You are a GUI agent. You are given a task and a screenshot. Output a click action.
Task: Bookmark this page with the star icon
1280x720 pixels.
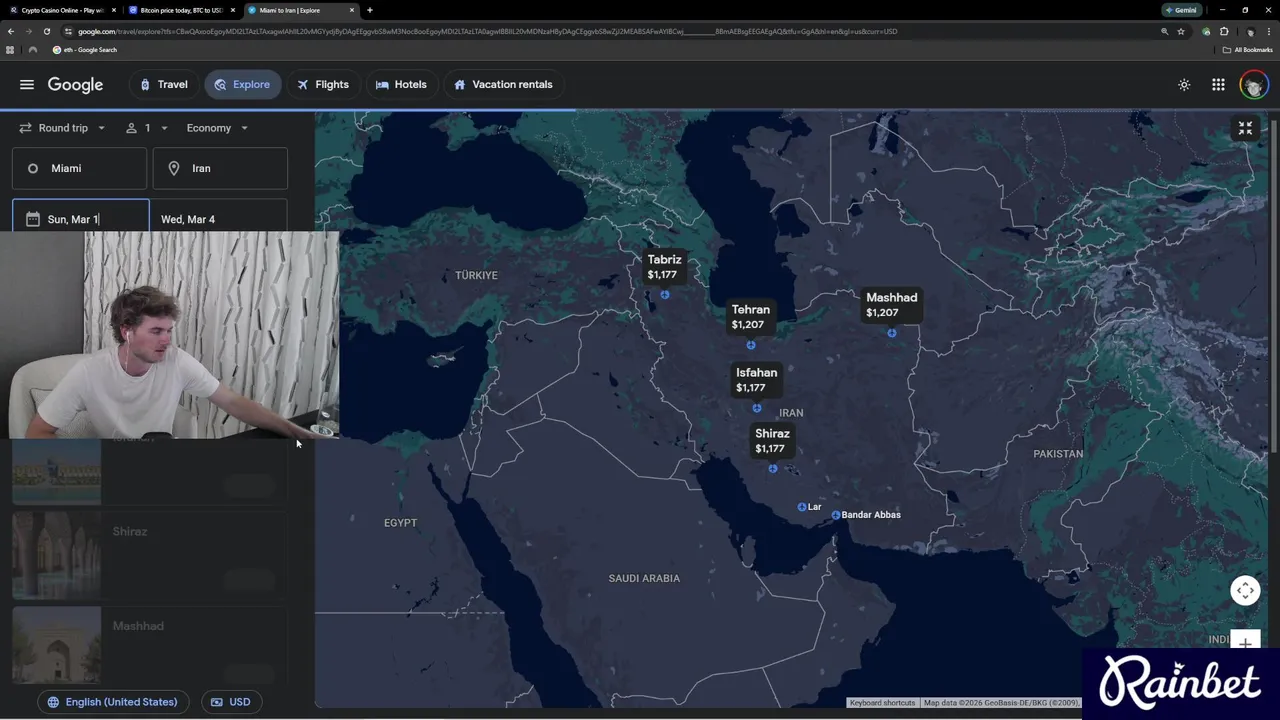1181,31
